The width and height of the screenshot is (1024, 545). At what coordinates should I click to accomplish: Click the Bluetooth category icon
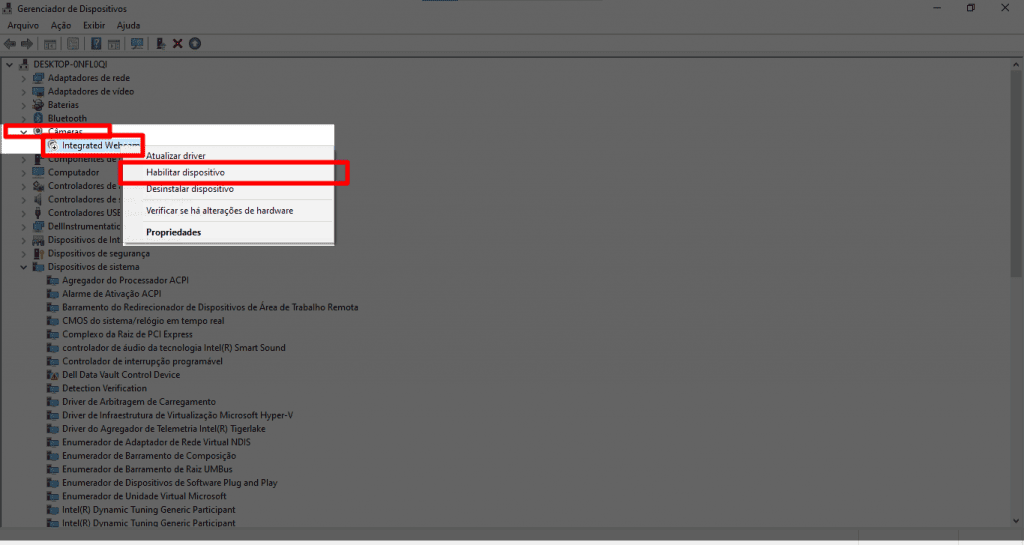point(39,118)
